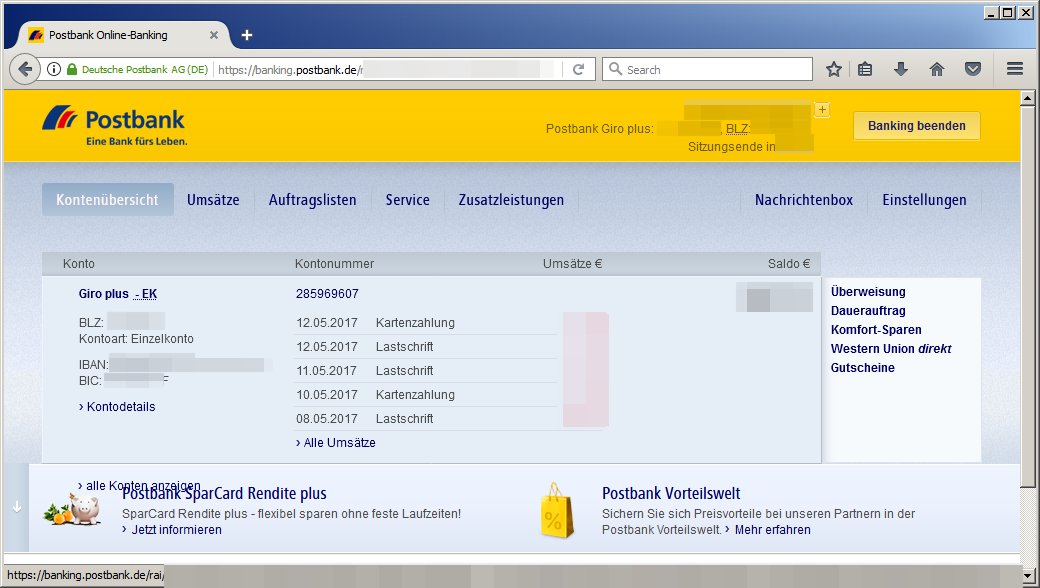The height and width of the screenshot is (588, 1040).
Task: Click the 12.05.2017 Kartenzahlung row
Action: click(425, 323)
